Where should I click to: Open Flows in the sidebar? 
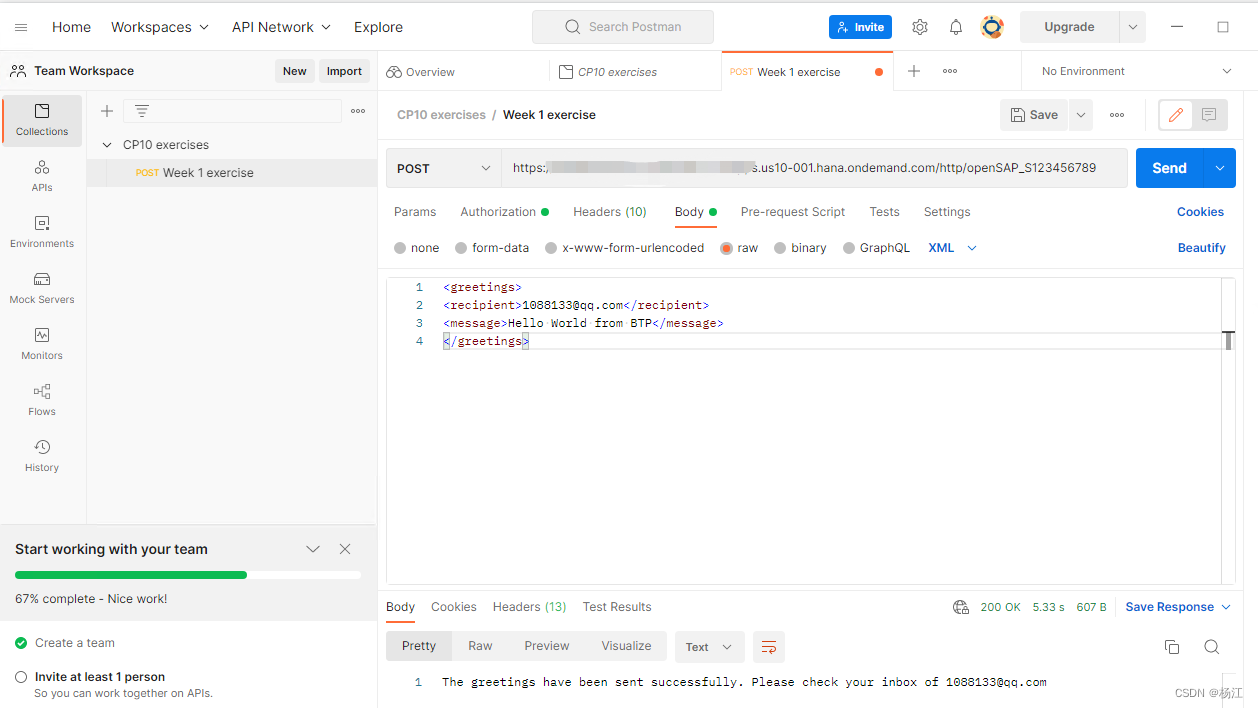pyautogui.click(x=42, y=400)
